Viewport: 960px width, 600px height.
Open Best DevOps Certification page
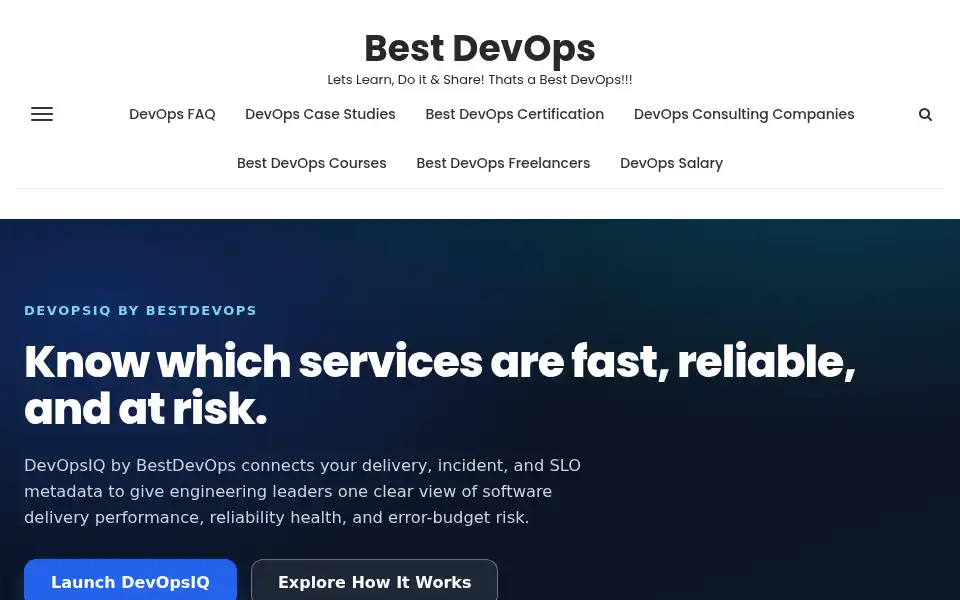coord(514,114)
